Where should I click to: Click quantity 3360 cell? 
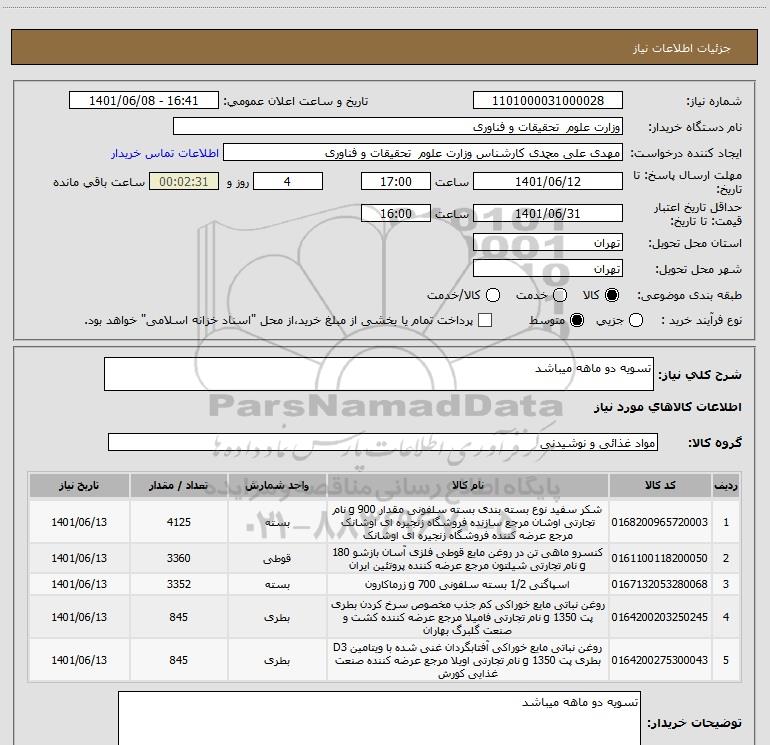coord(179,558)
